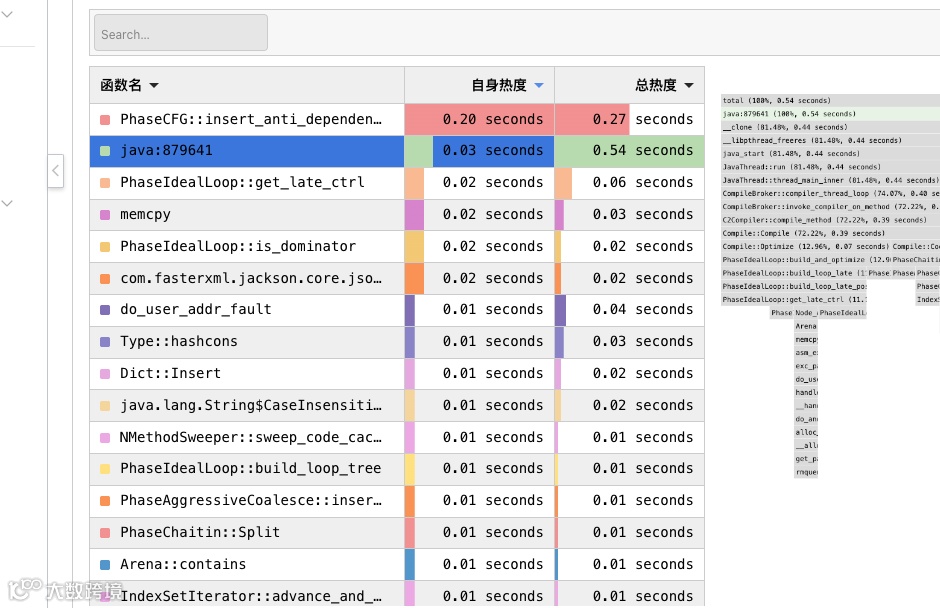Click the Search input field
940x608 pixels.
[x=180, y=33]
